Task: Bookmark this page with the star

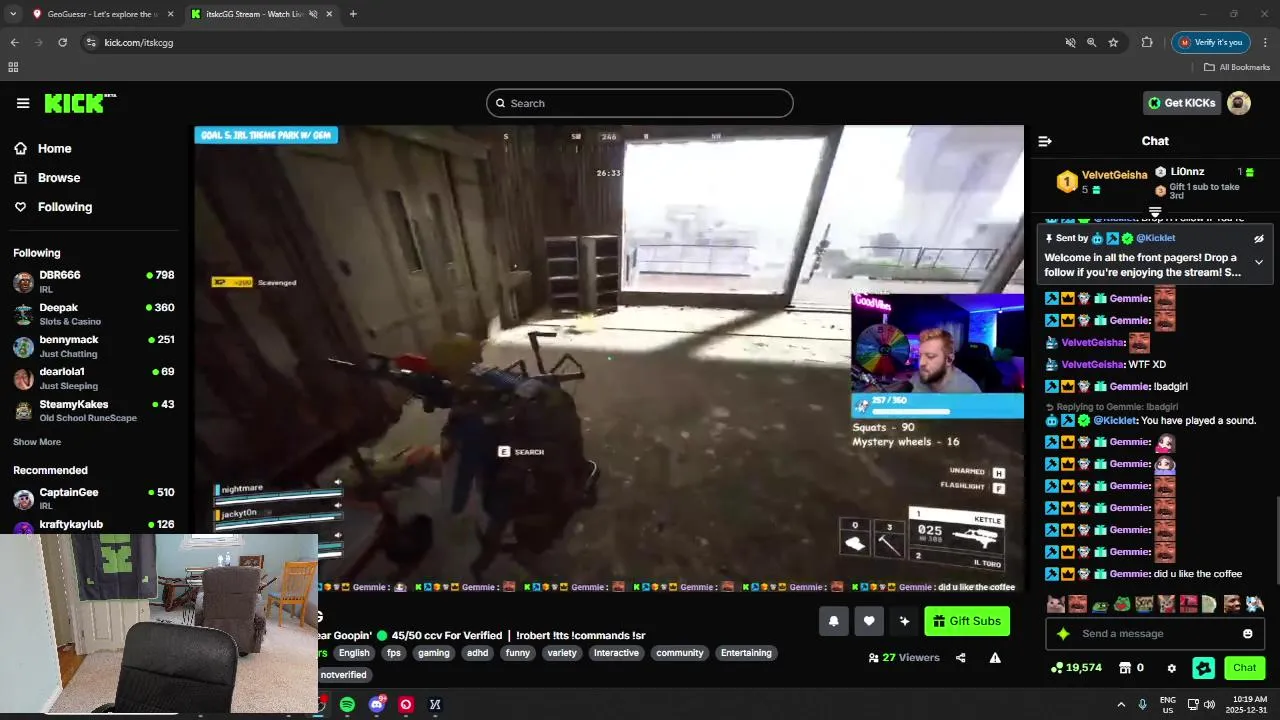Action: 1113,42
